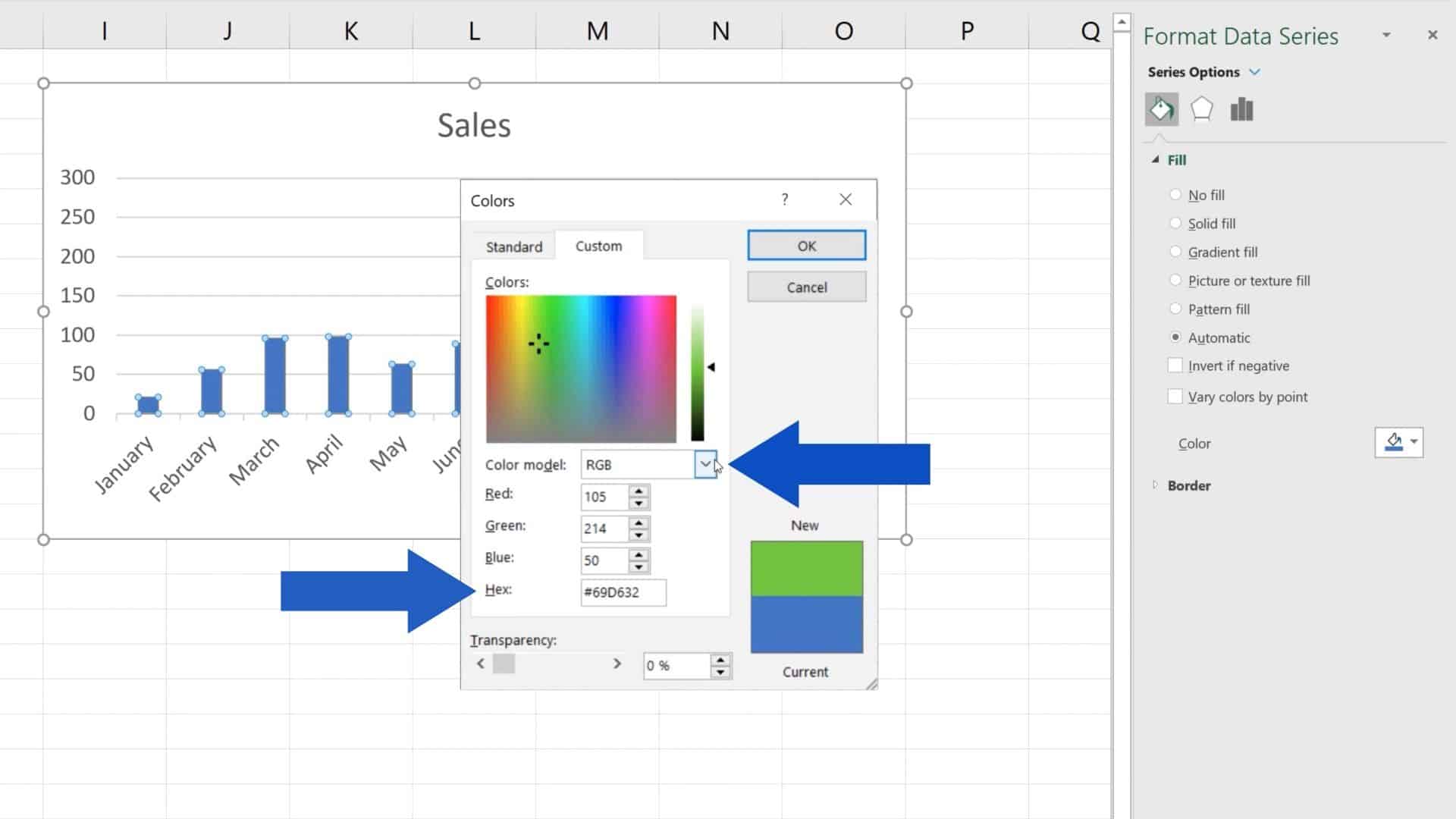Viewport: 1456px width, 819px height.
Task: Select the Series Options chart icon
Action: click(x=1241, y=108)
